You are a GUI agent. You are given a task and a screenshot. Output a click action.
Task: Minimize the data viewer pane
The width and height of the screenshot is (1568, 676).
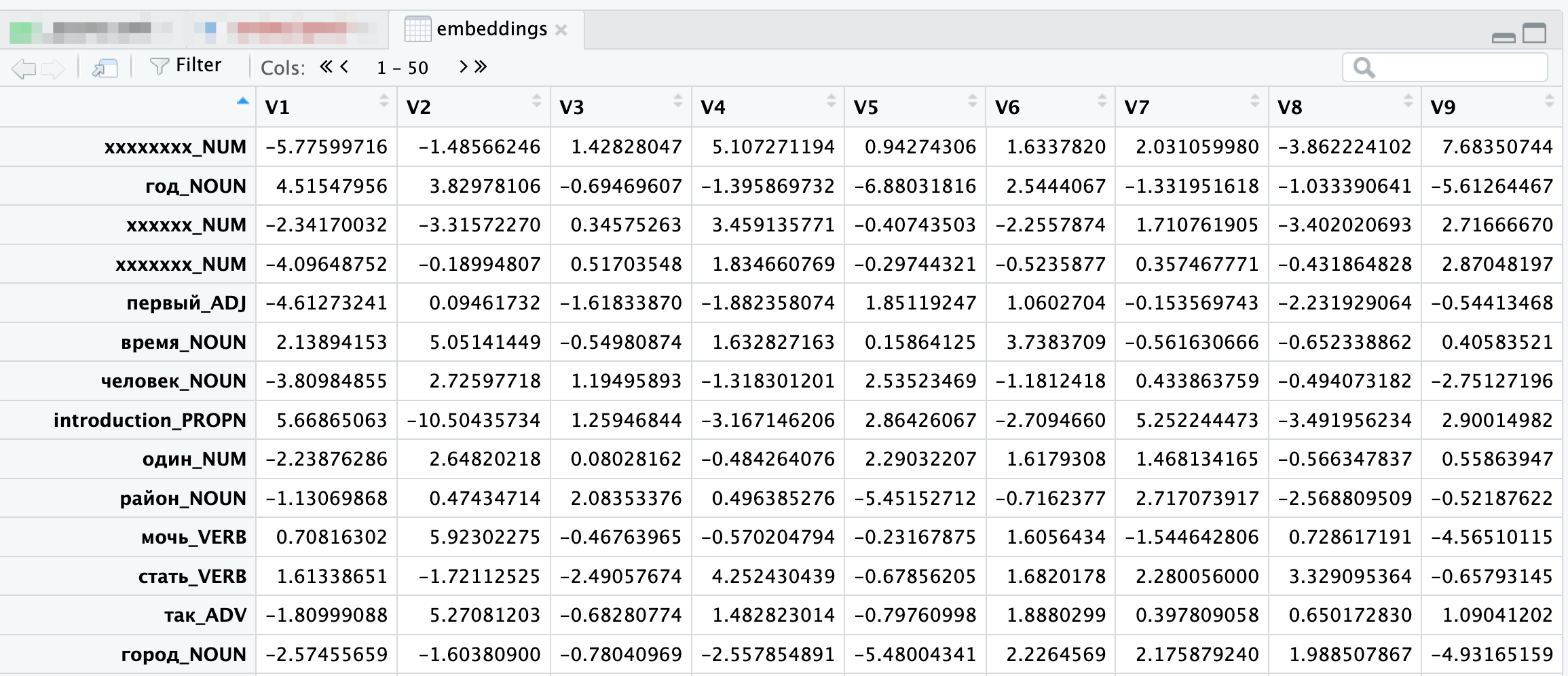(x=1504, y=37)
